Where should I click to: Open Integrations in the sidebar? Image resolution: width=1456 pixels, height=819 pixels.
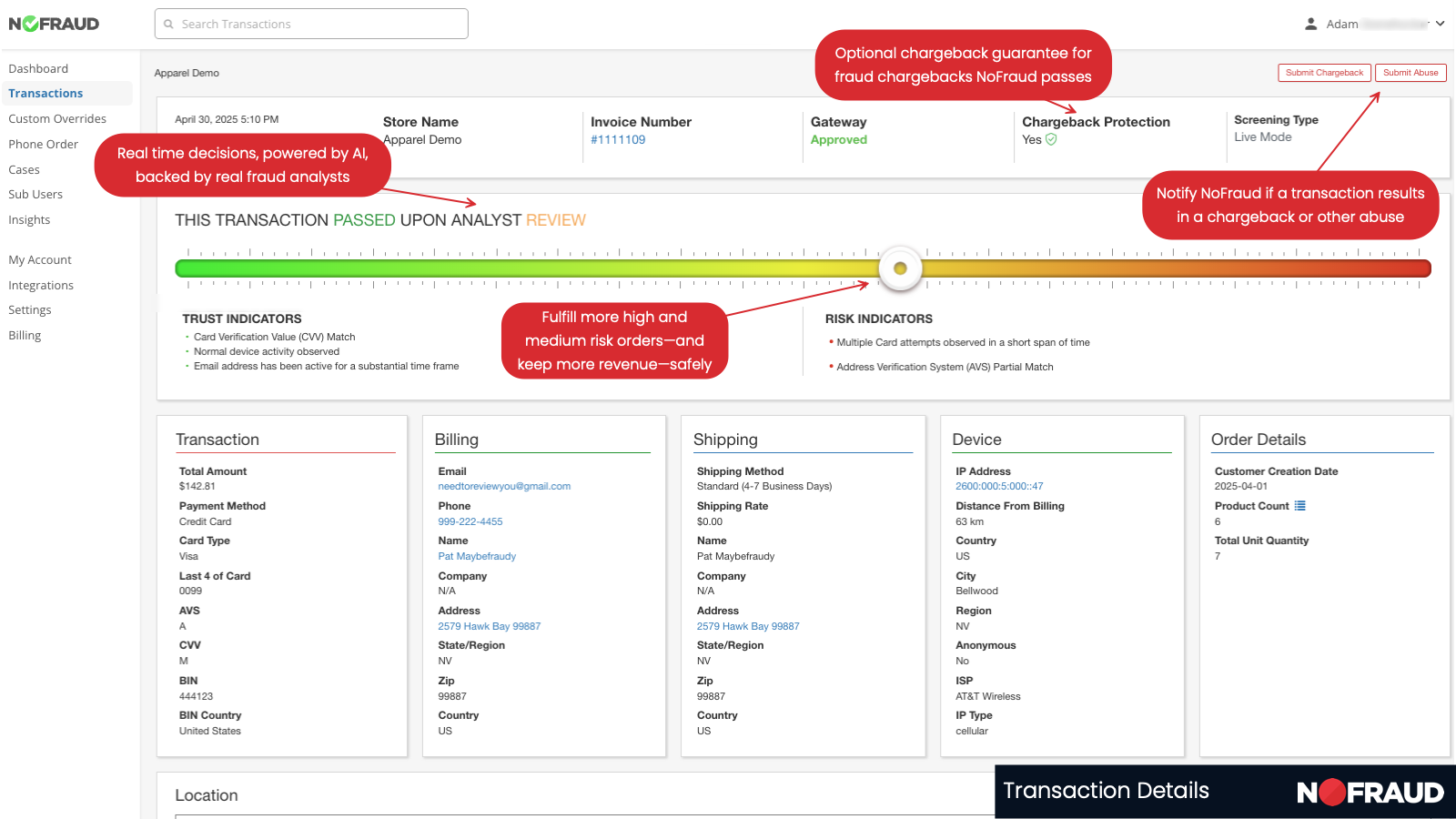41,285
